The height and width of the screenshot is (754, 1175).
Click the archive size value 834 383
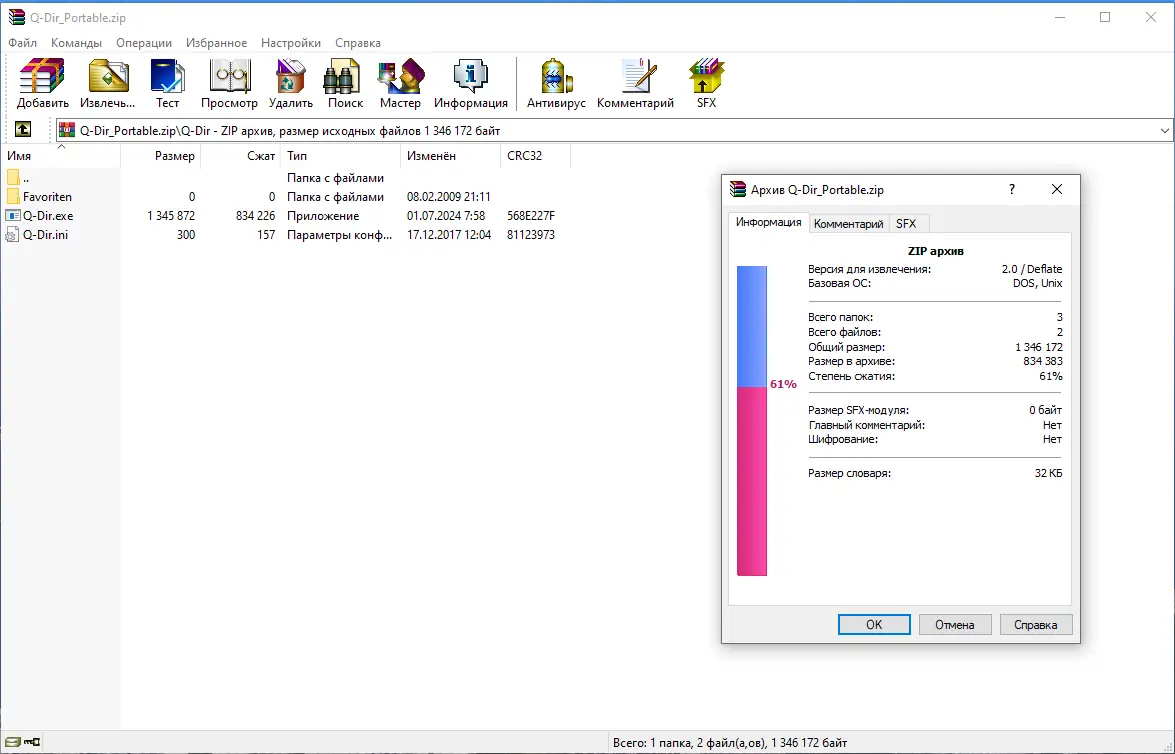1042,361
